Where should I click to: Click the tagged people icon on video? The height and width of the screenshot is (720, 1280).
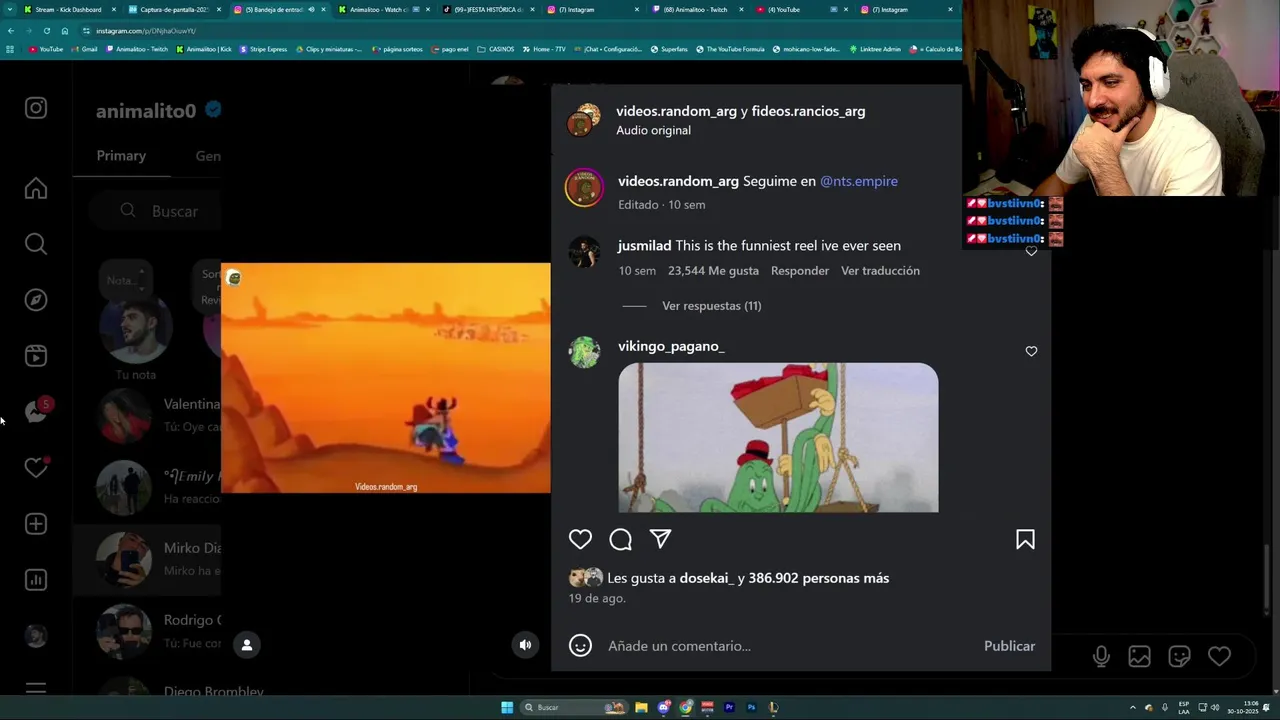(247, 645)
